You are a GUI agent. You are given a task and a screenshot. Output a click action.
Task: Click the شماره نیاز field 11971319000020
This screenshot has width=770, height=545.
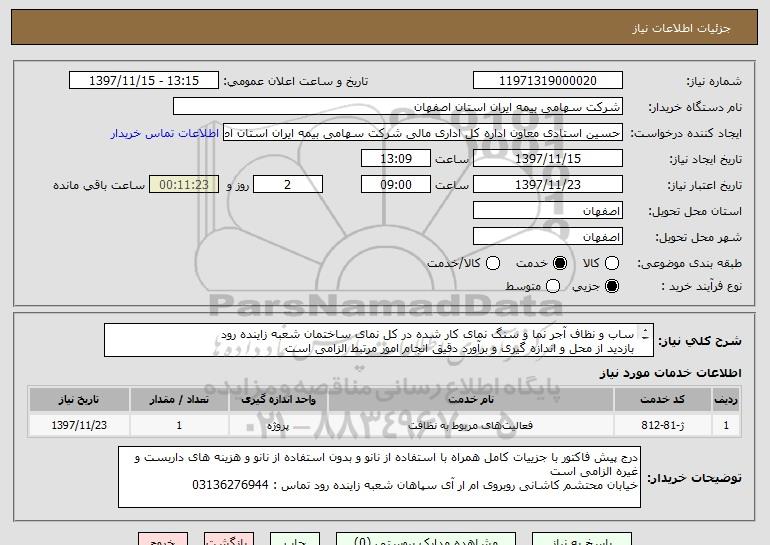tap(548, 81)
